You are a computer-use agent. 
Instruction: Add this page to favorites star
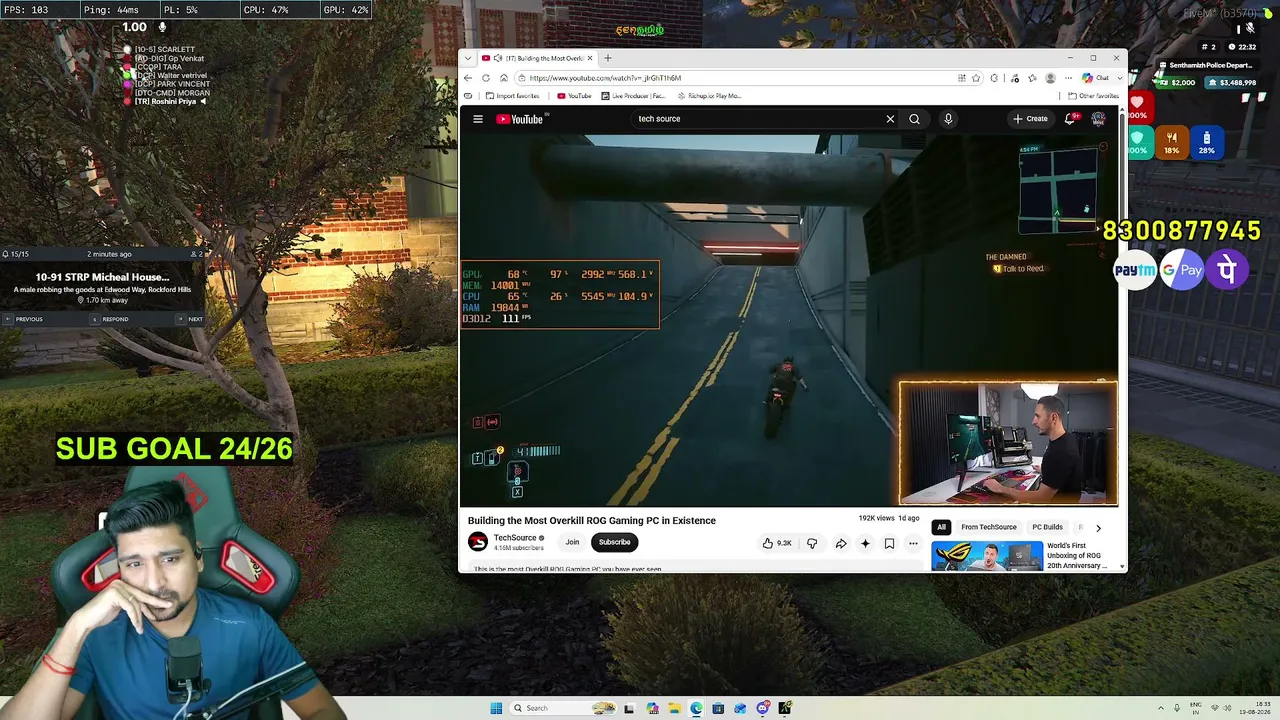click(977, 78)
